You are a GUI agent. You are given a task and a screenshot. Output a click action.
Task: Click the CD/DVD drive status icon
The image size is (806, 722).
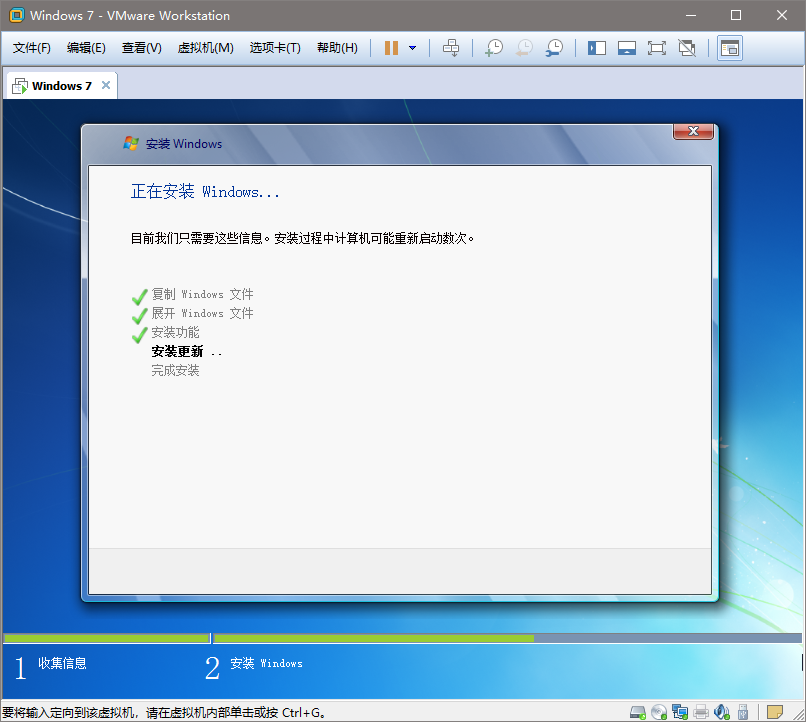coord(659,712)
